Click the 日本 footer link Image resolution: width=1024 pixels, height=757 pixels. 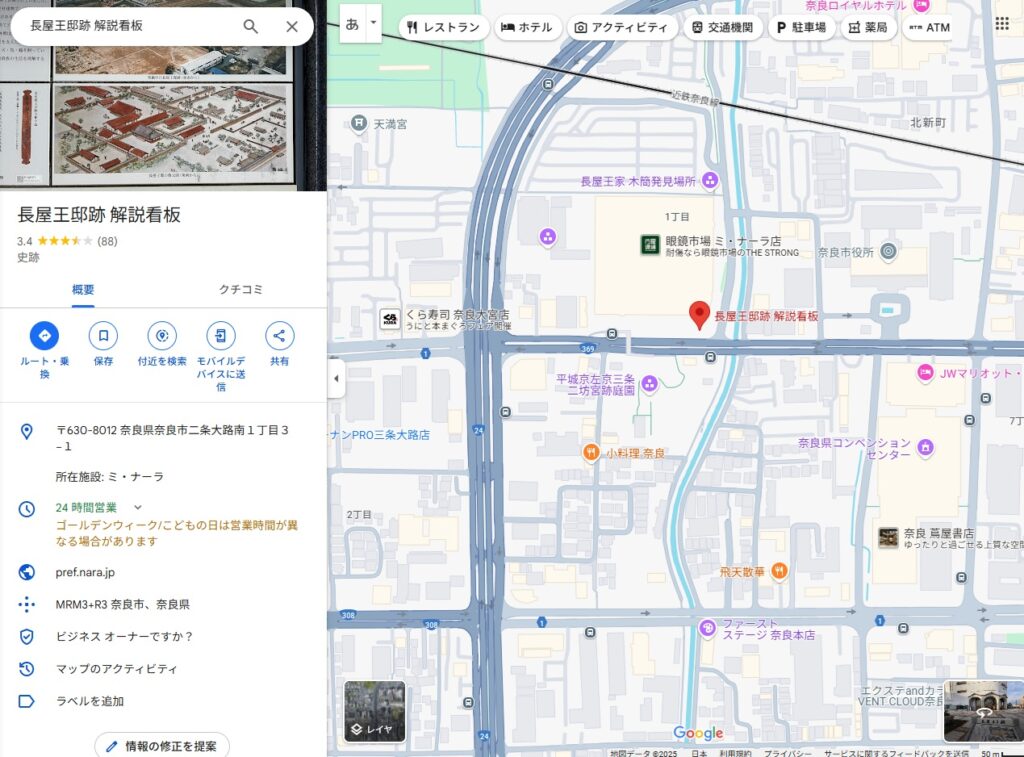tap(699, 753)
